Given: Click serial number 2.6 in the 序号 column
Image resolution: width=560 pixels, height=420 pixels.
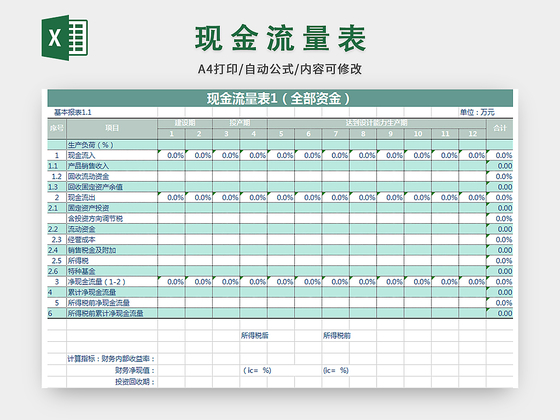Looking at the screenshot, I should (53, 271).
